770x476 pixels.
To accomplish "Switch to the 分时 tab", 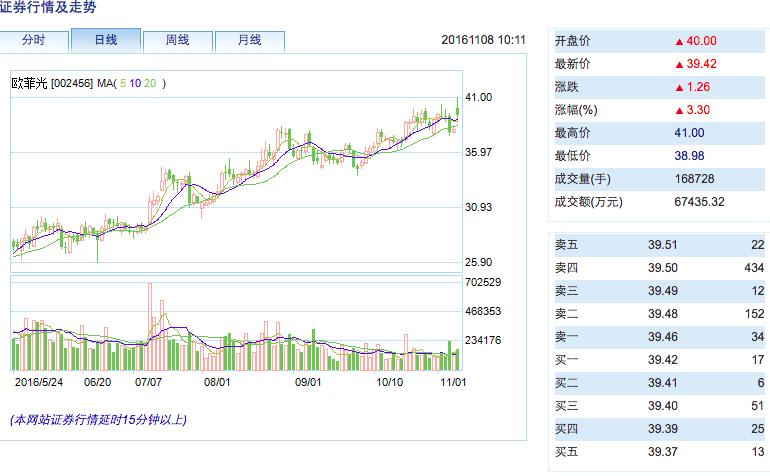I will (32, 40).
